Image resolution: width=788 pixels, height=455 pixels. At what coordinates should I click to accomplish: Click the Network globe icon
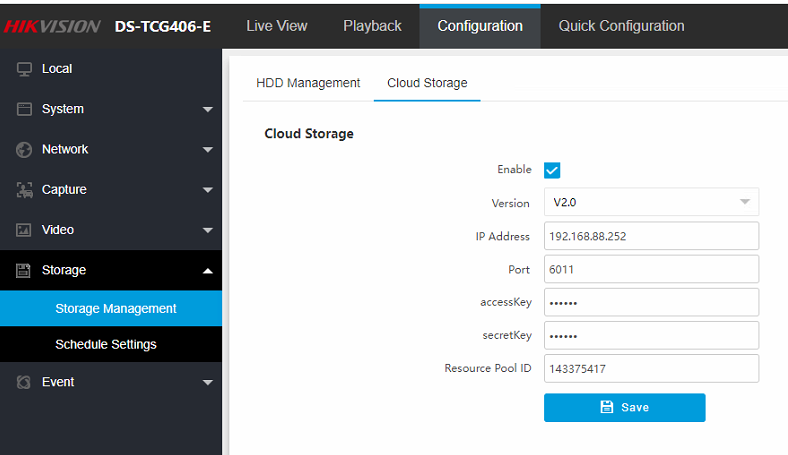click(25, 149)
